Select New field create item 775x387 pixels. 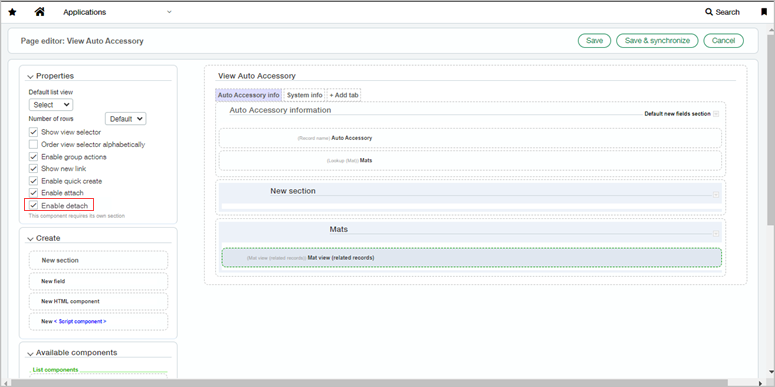98,281
